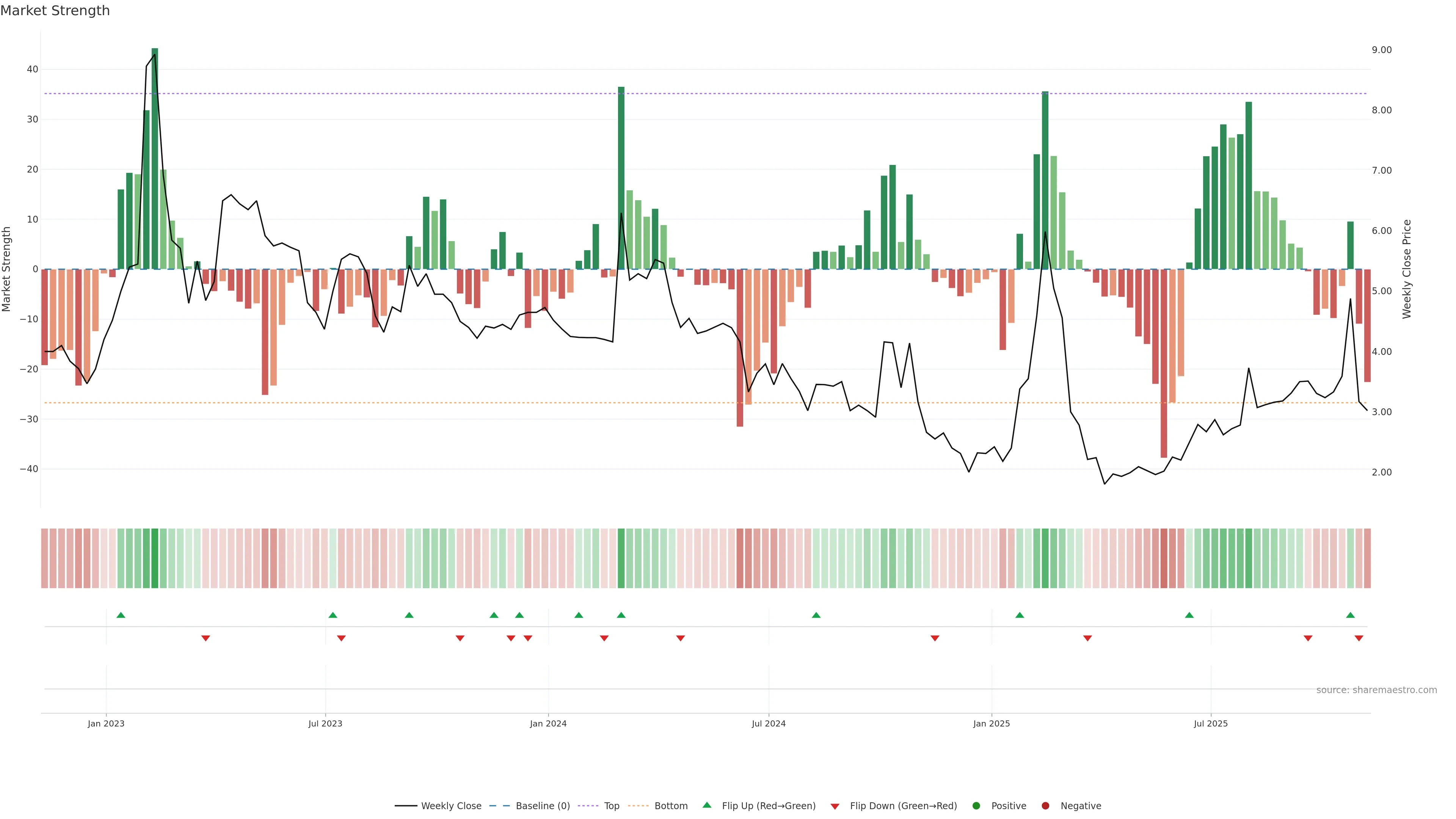The height and width of the screenshot is (819, 1456).
Task: Click the green Flip Up legend triangle
Action: click(706, 805)
